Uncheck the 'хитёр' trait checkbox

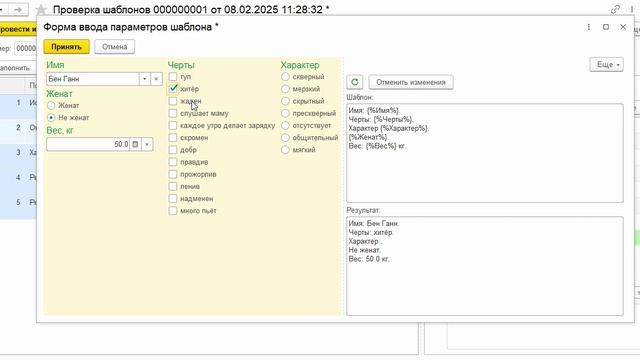[173, 89]
